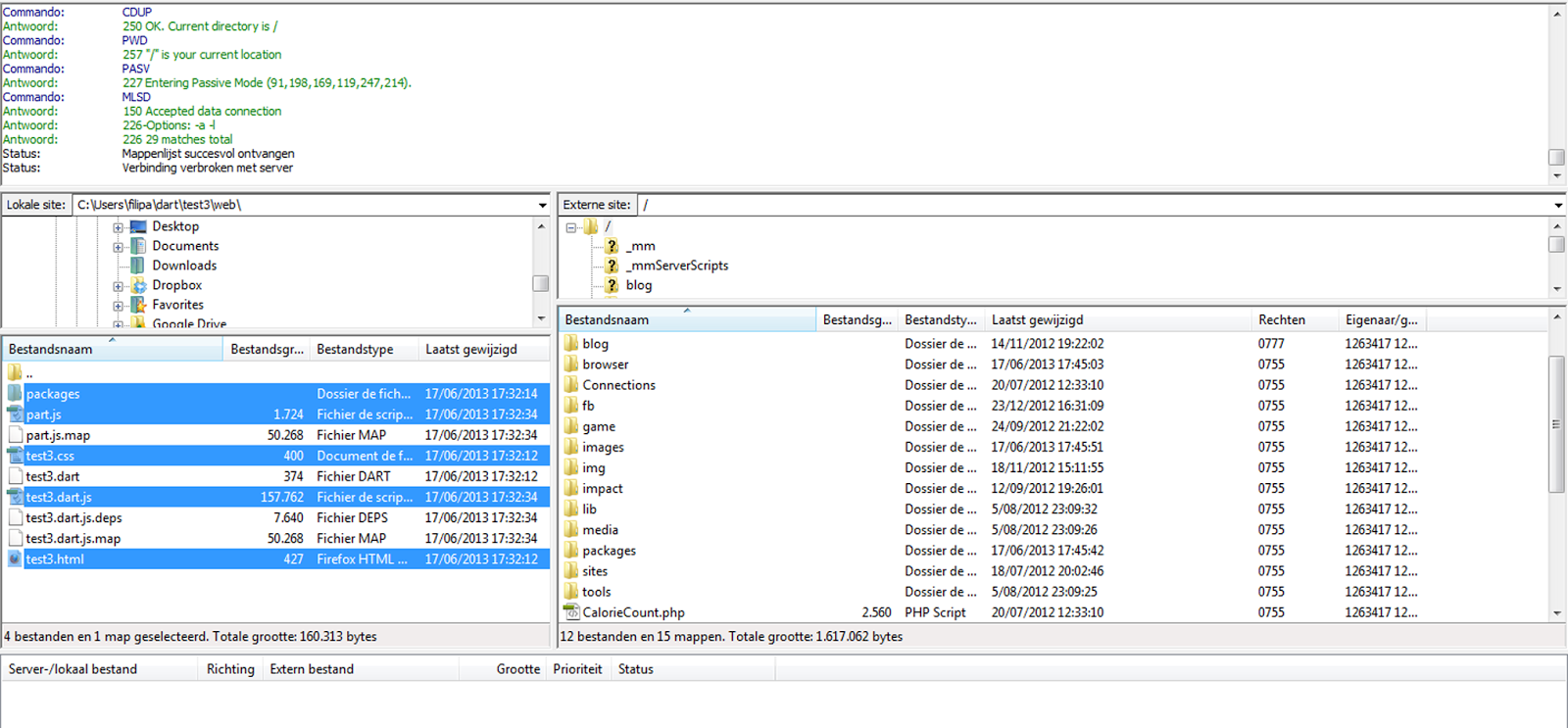The image size is (1568, 728).
Task: Expand the Desktop node in local tree
Action: tap(118, 227)
